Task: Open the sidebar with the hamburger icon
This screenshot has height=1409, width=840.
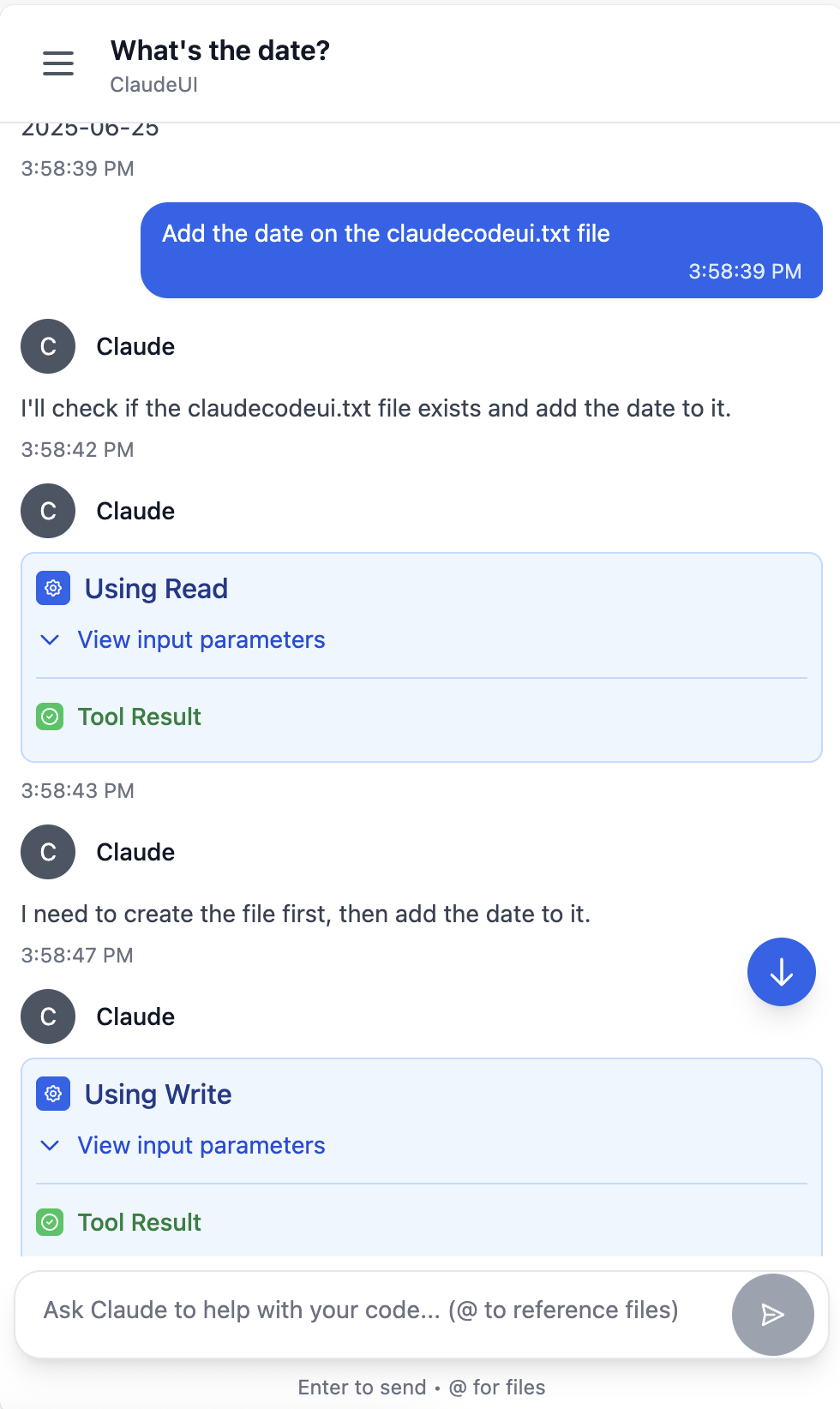Action: tap(57, 63)
